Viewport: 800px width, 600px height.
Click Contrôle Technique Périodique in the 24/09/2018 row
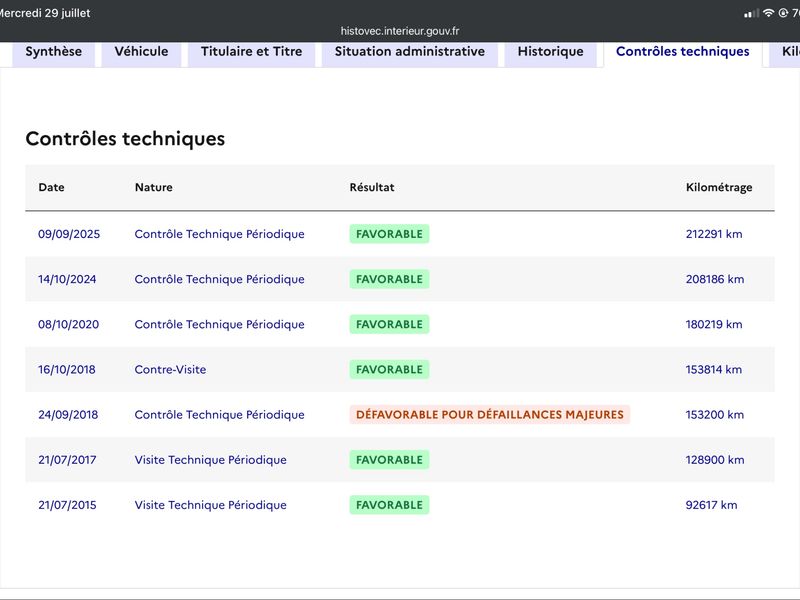click(x=219, y=415)
